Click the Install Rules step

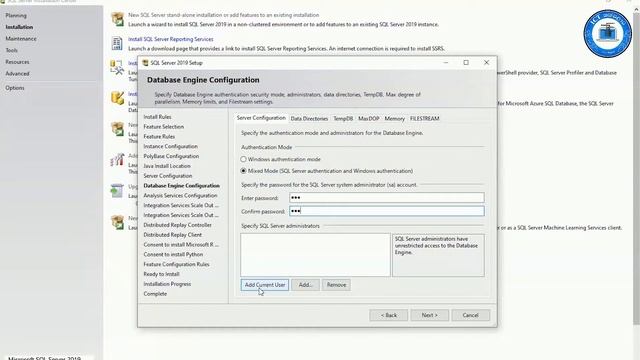(157, 117)
